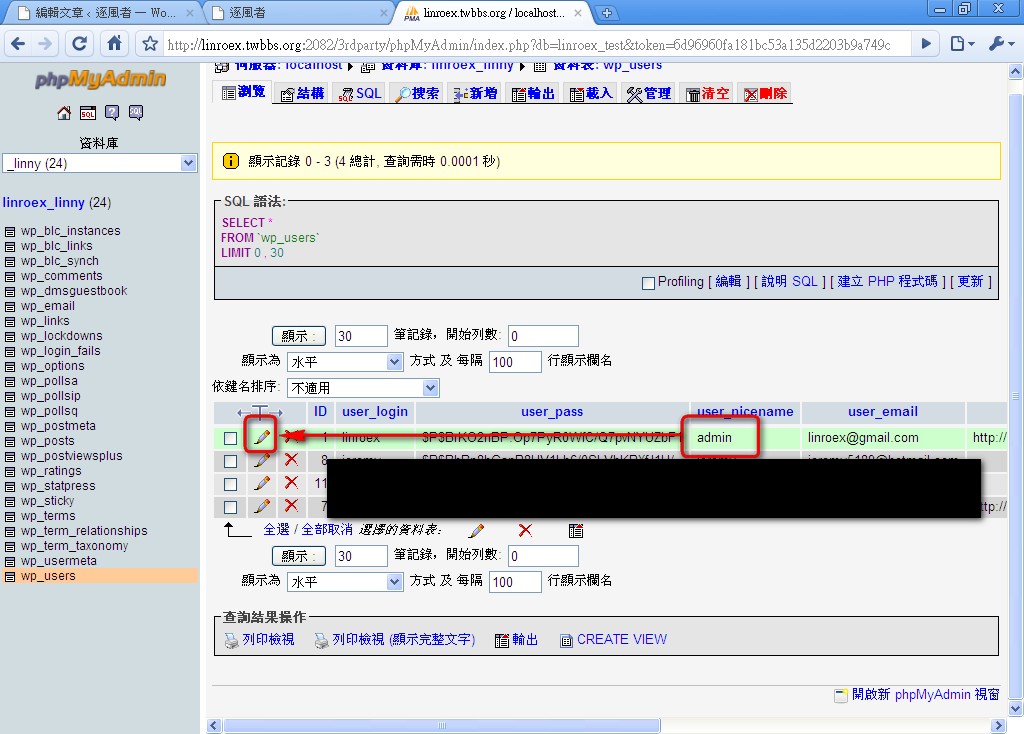The width and height of the screenshot is (1024, 734).
Task: Click browser forward arrow button
Action: (45, 44)
